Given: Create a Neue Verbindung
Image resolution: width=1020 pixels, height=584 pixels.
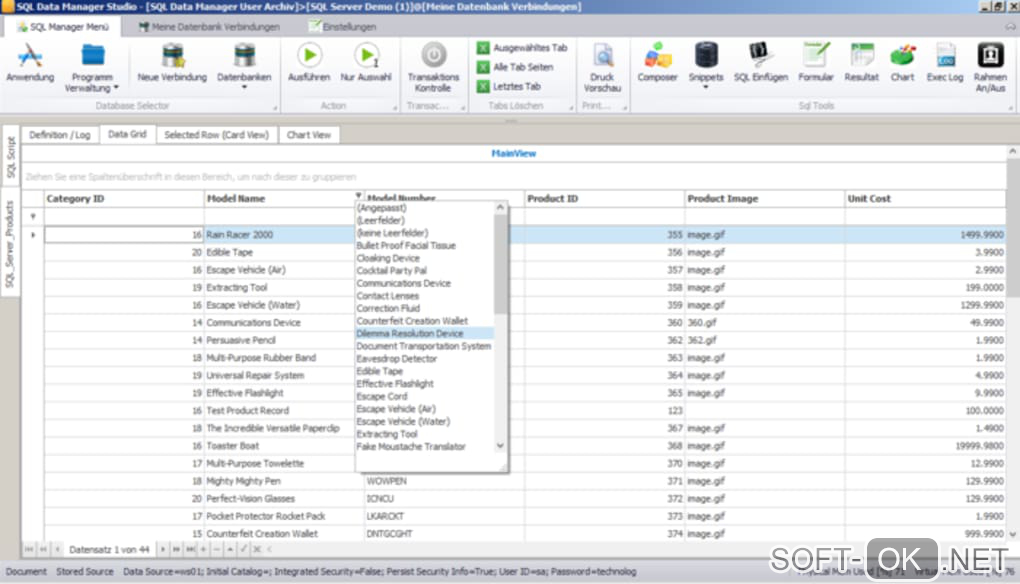Looking at the screenshot, I should (x=172, y=61).
